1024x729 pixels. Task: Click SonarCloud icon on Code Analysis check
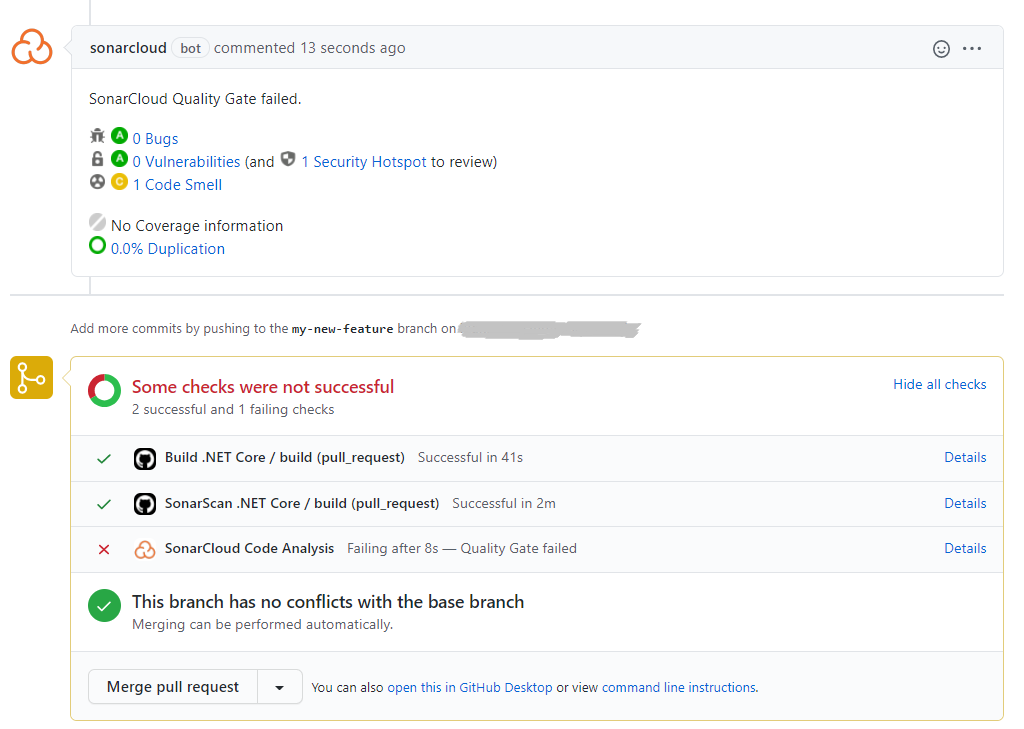[x=145, y=549]
